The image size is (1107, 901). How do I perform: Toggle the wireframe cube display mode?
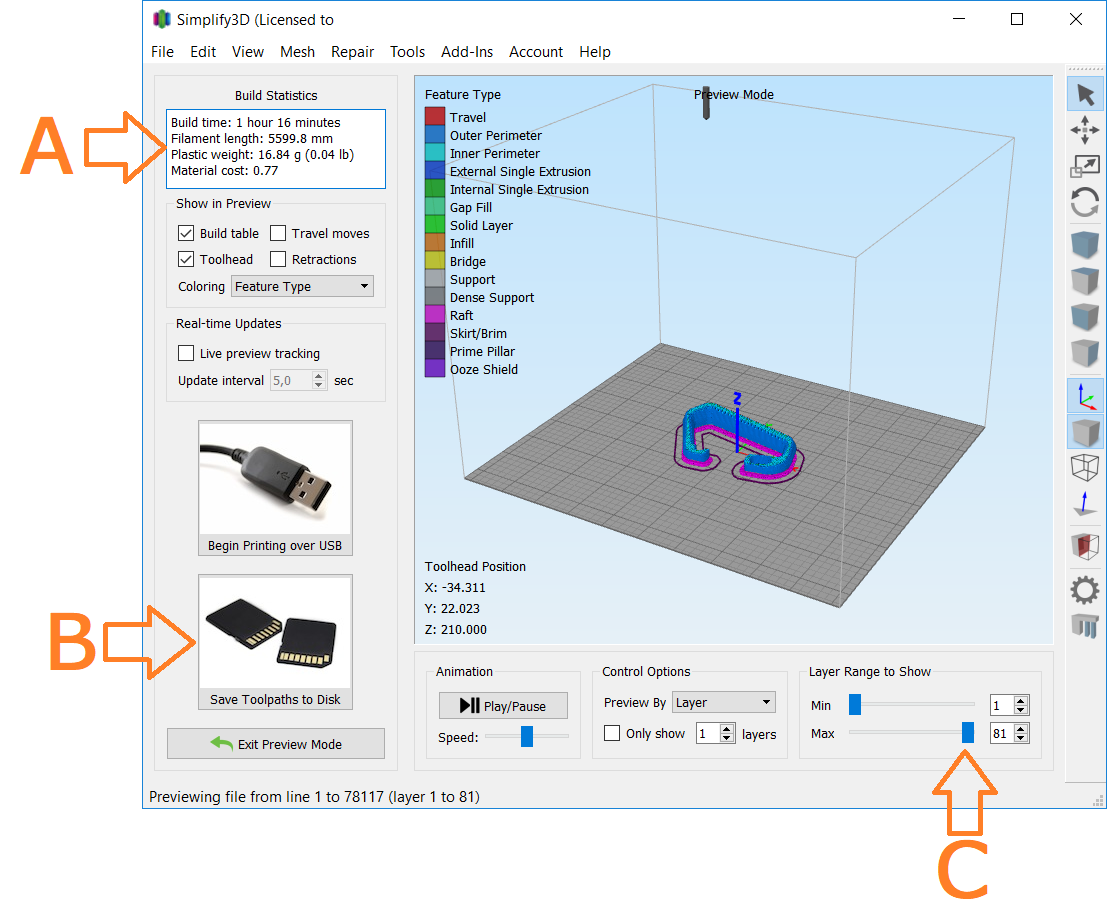pyautogui.click(x=1085, y=467)
